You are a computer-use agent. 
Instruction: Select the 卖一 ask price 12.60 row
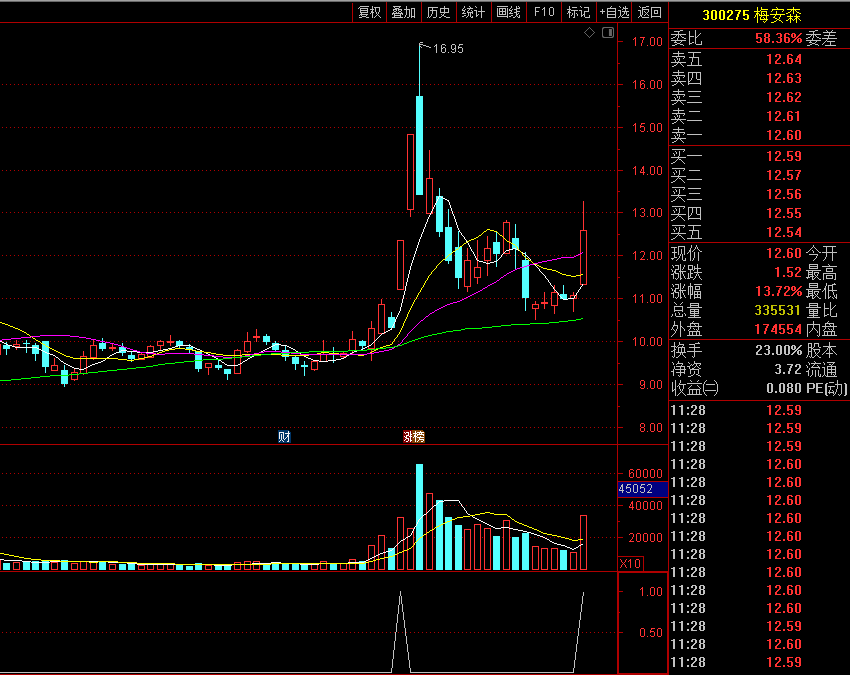(x=758, y=135)
